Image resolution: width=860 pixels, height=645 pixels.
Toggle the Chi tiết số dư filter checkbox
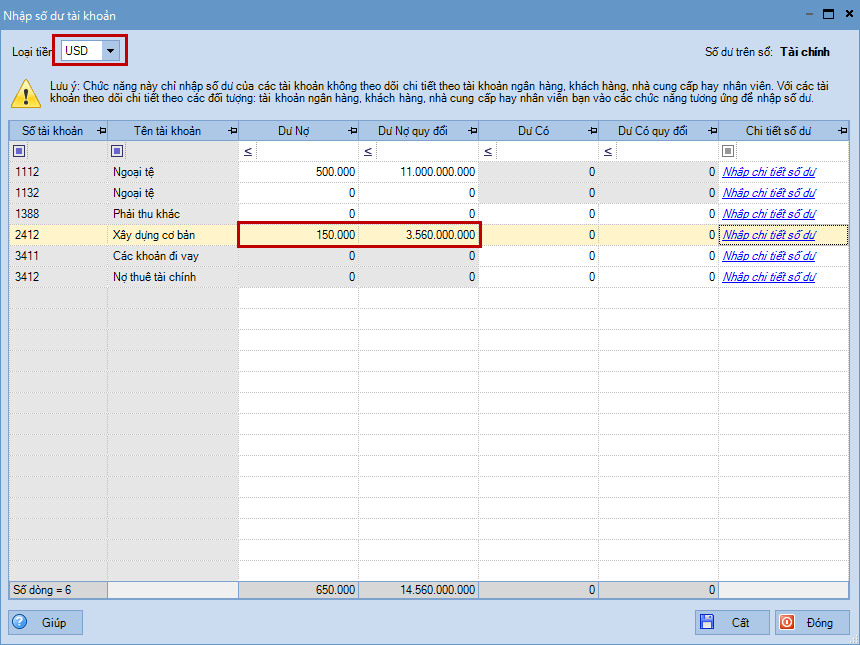pyautogui.click(x=728, y=151)
